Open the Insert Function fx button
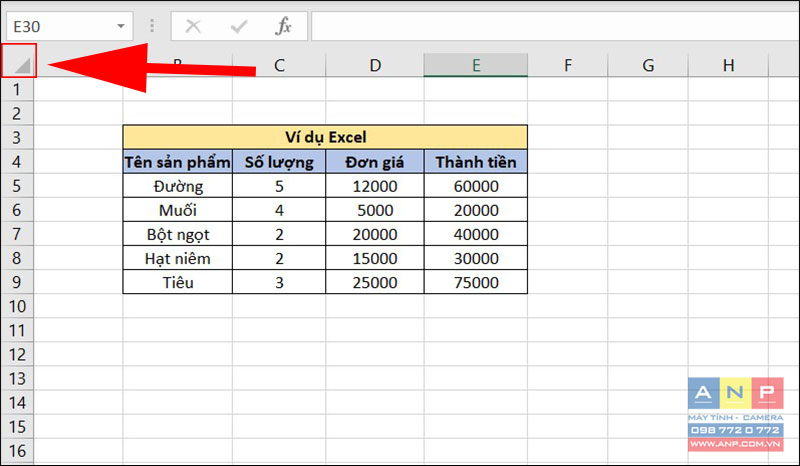Viewport: 800px width, 466px height. [x=283, y=26]
